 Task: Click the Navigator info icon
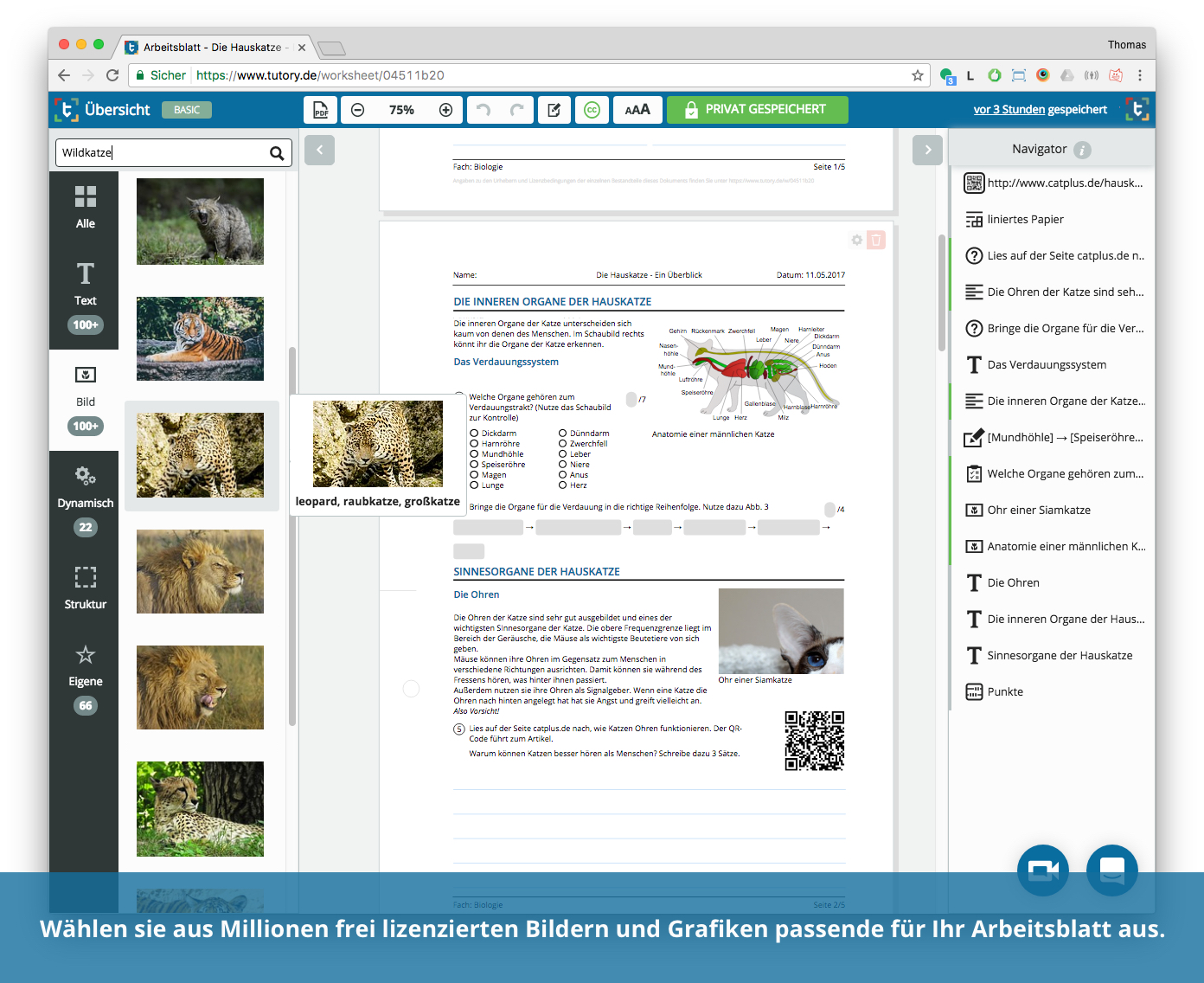pyautogui.click(x=1083, y=150)
